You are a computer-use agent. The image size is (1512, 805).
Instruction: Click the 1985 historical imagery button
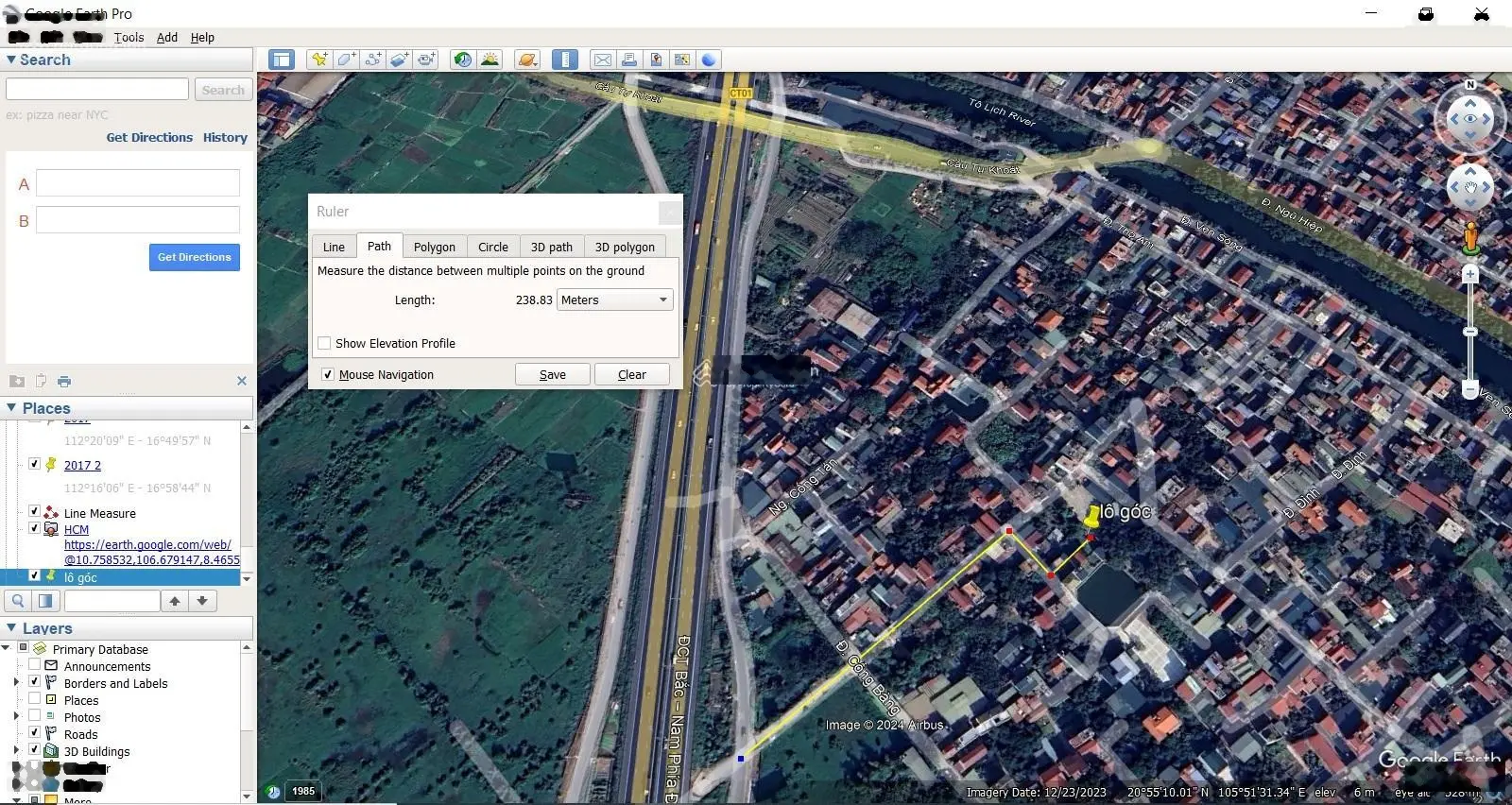(303, 791)
